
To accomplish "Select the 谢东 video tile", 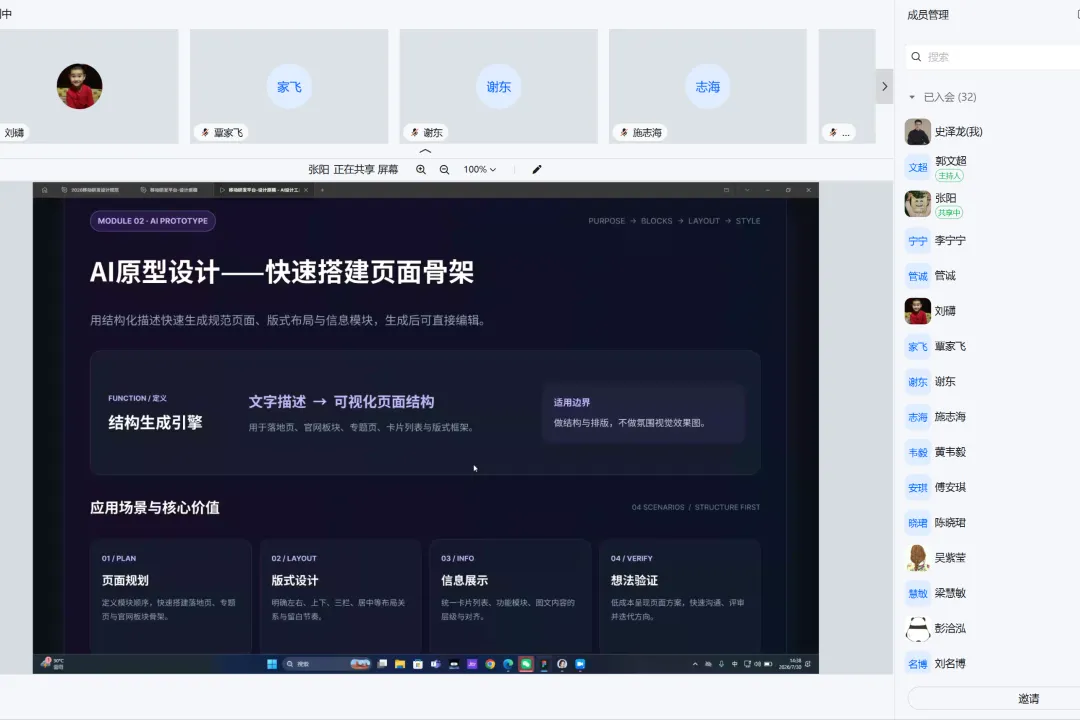I will coord(499,86).
